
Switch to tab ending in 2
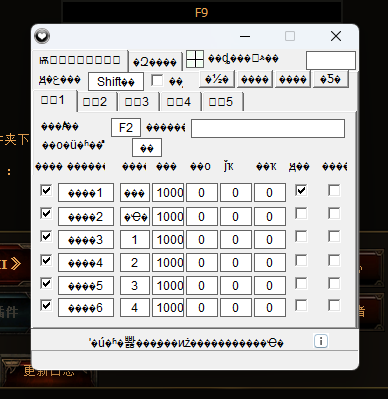tap(95, 102)
